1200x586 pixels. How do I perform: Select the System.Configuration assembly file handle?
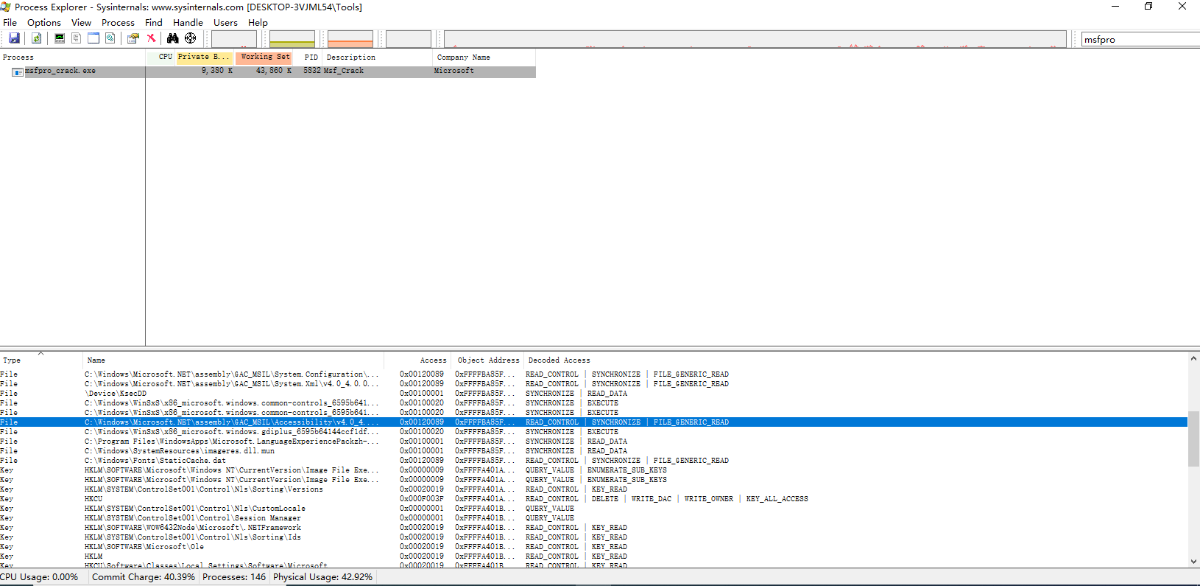pyautogui.click(x=593, y=374)
